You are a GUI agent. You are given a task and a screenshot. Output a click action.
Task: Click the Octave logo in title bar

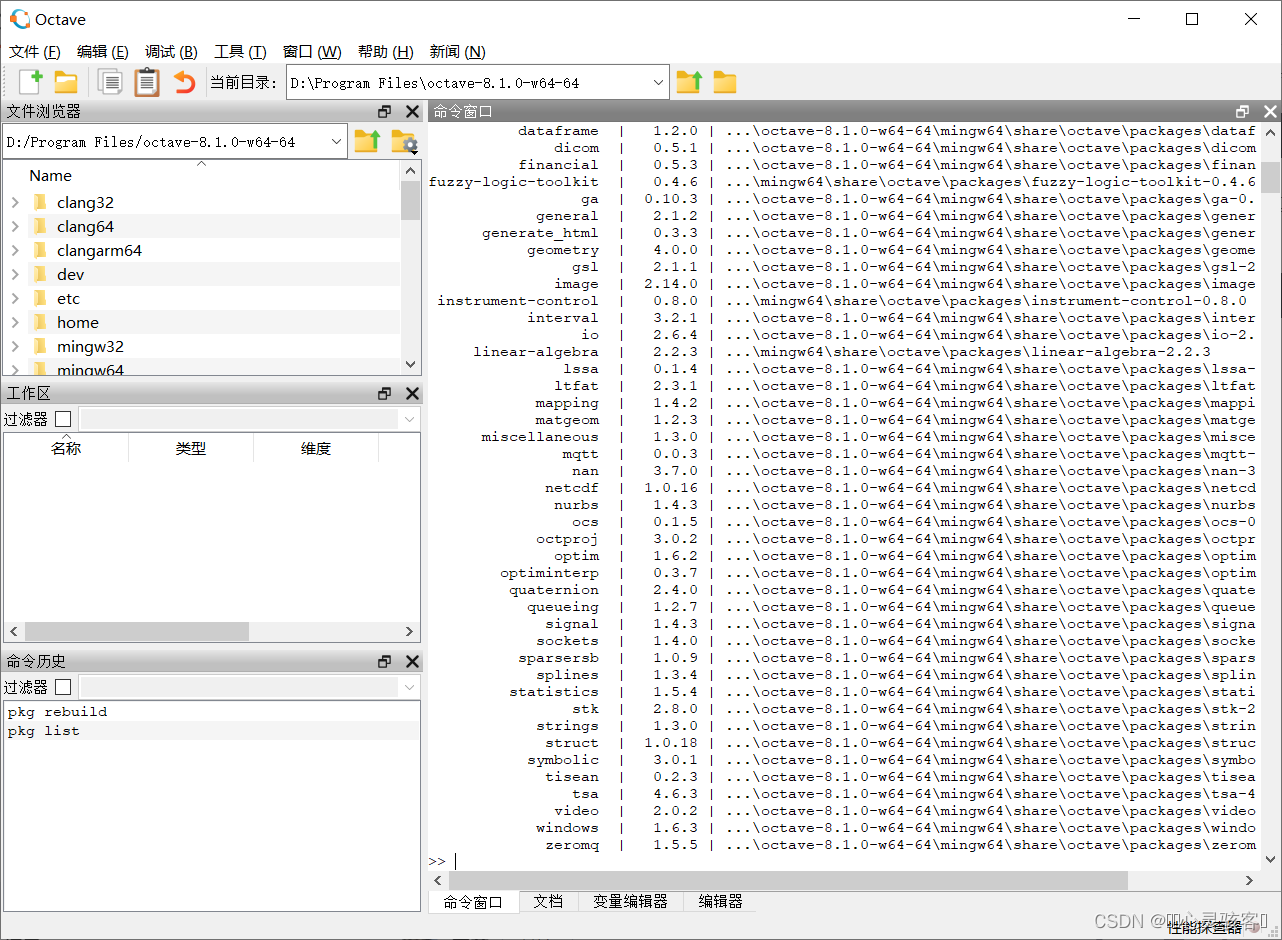[x=20, y=19]
